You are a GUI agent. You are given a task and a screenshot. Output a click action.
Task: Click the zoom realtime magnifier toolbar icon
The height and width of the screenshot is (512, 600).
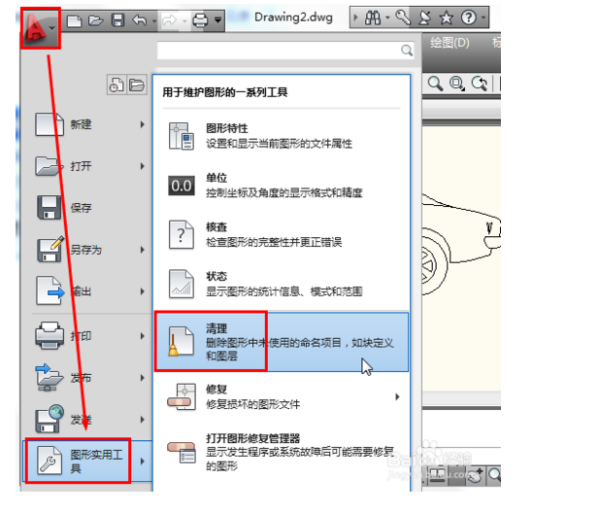point(435,83)
